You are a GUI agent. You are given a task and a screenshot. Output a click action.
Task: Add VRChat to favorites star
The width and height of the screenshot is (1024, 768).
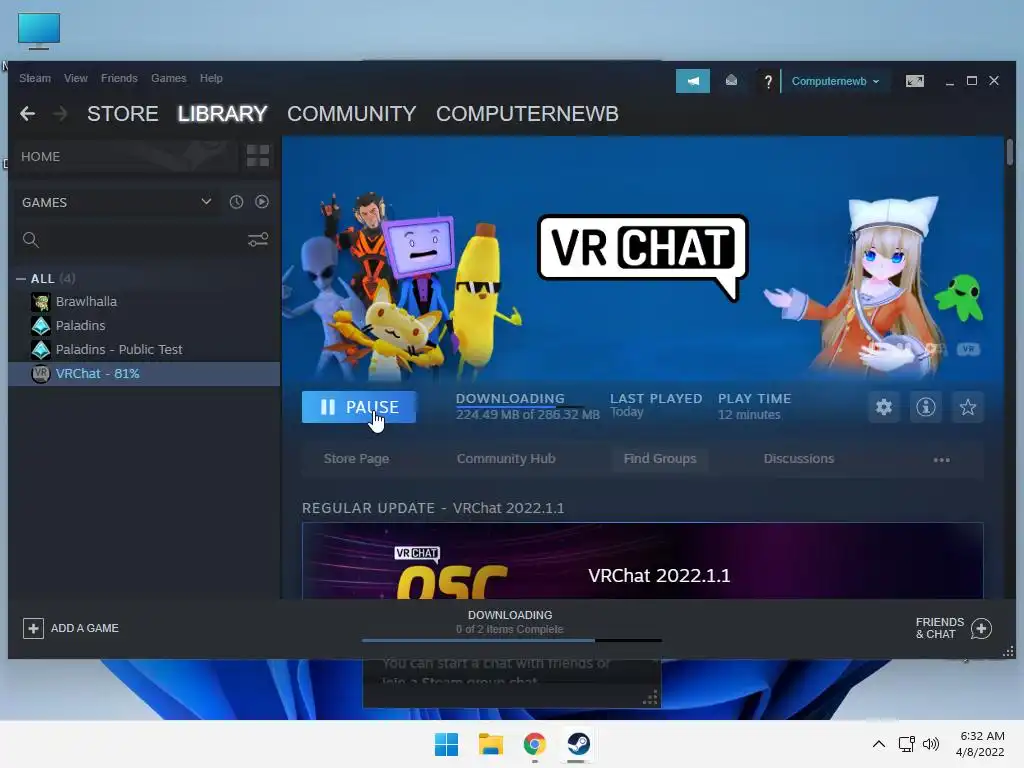(968, 408)
